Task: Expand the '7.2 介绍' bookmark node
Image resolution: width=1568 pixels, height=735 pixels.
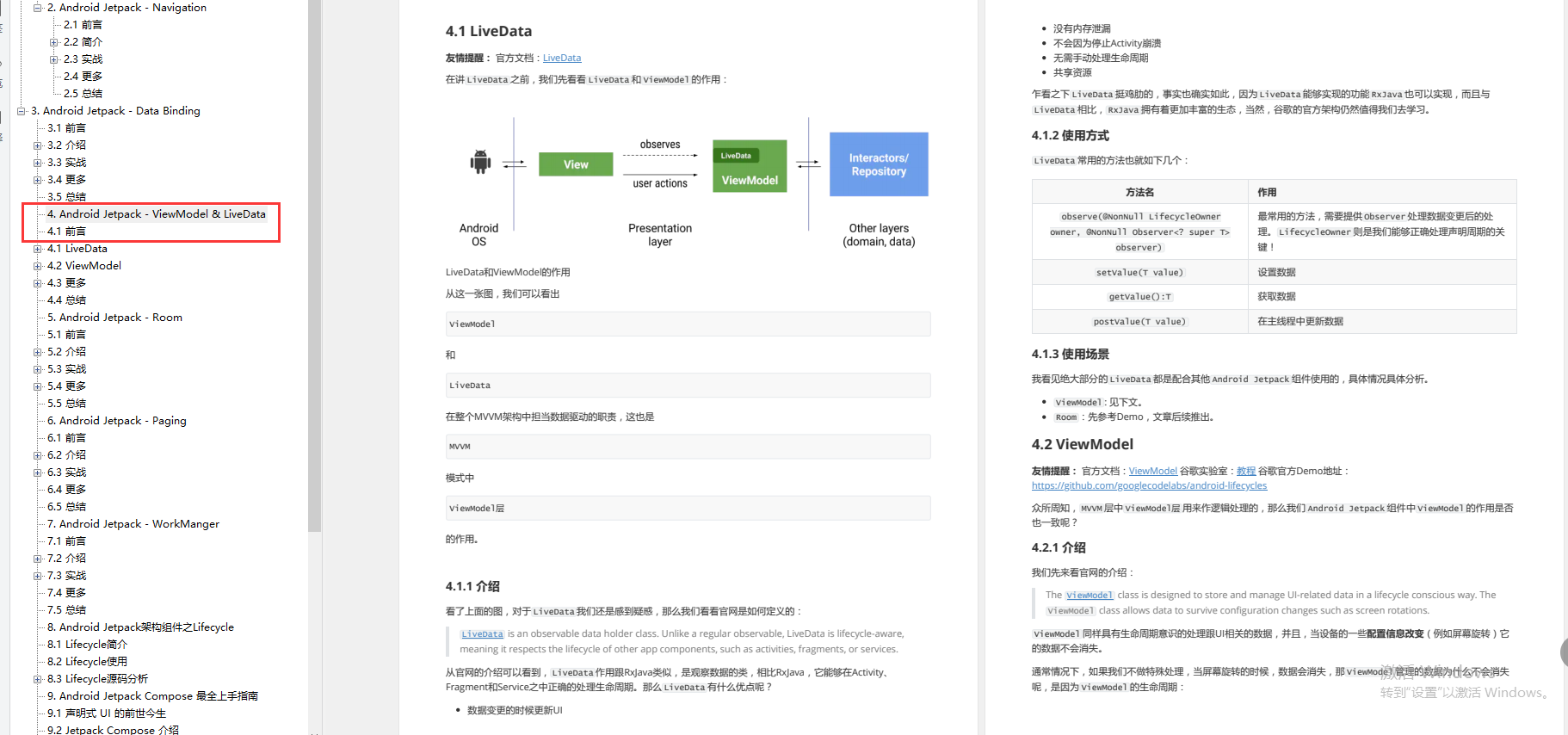Action: (x=37, y=559)
